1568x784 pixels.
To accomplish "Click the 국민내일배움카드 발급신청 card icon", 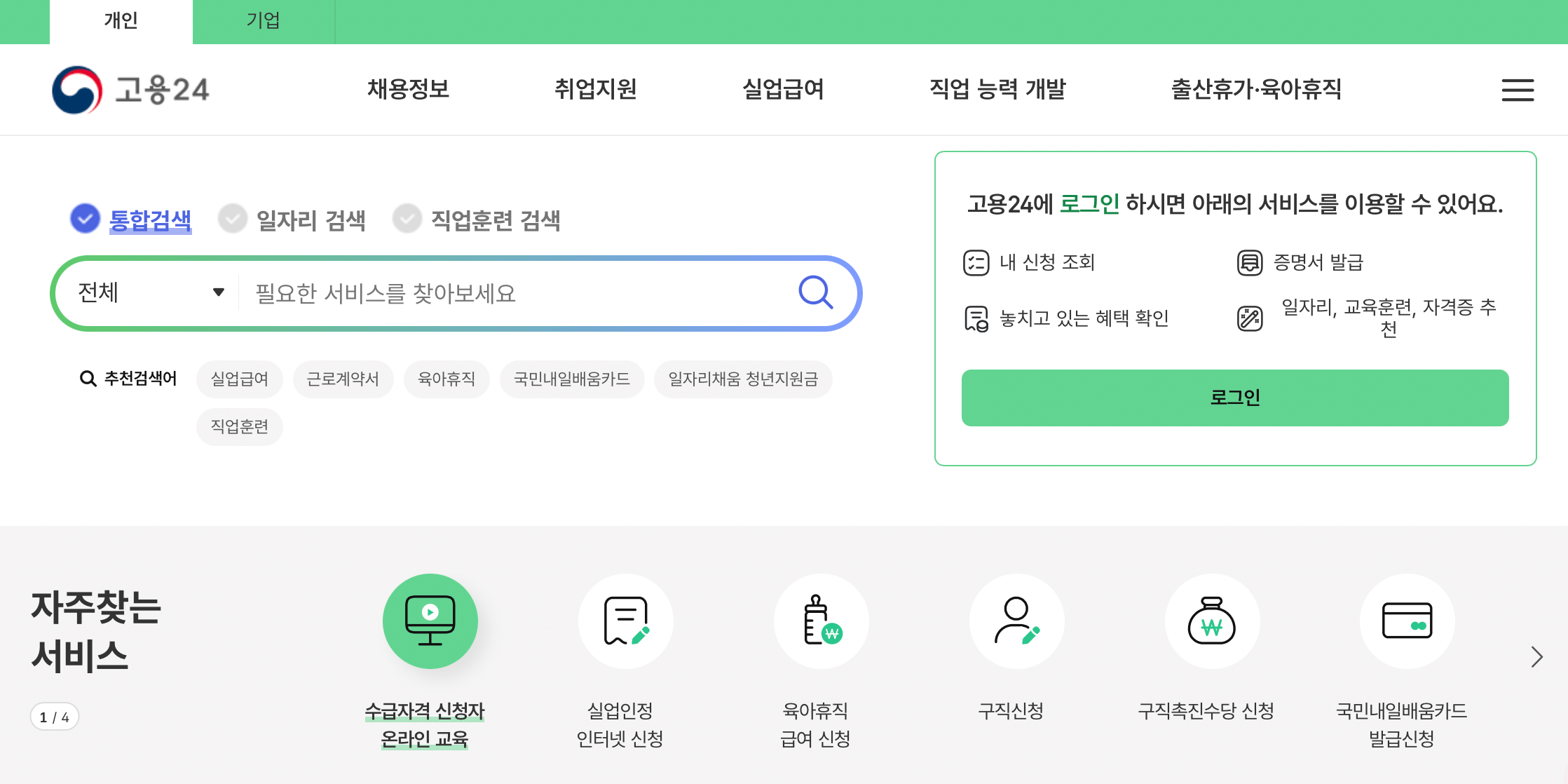I will [1407, 621].
